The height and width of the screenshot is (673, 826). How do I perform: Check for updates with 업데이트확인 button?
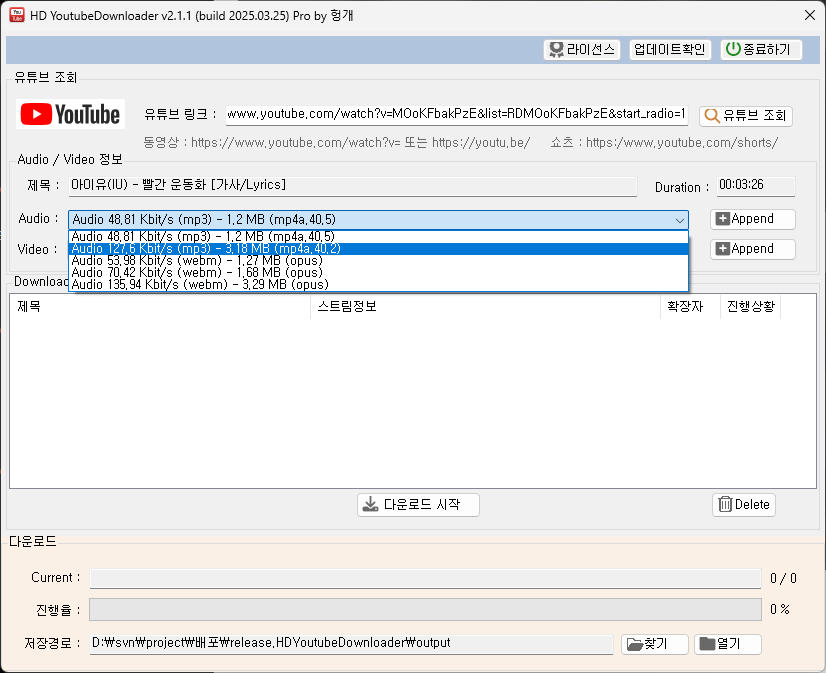coord(670,50)
